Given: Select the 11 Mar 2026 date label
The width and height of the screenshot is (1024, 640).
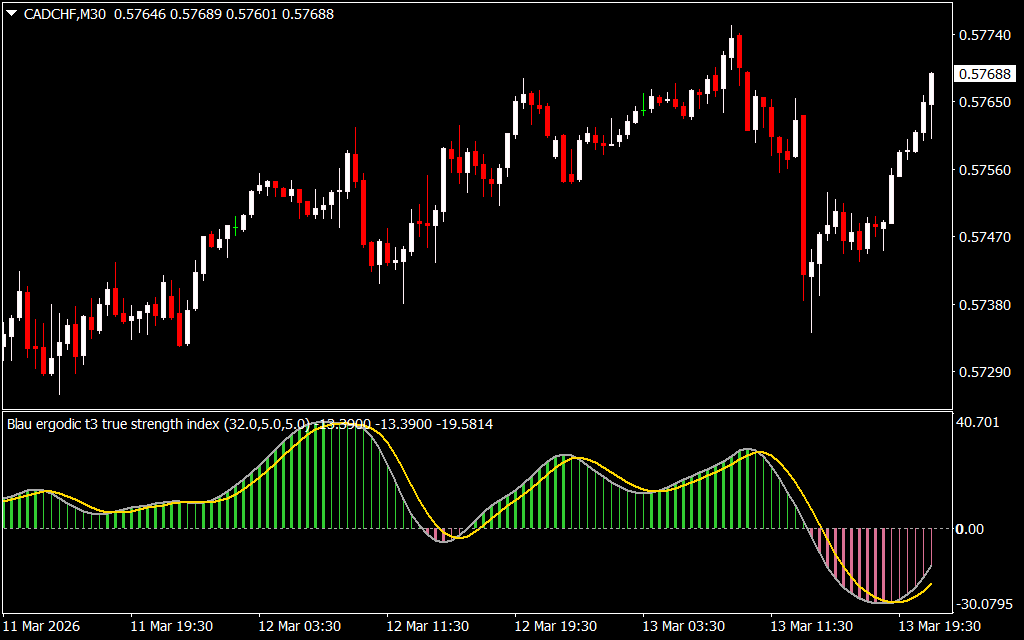Looking at the screenshot, I should pos(42,626).
